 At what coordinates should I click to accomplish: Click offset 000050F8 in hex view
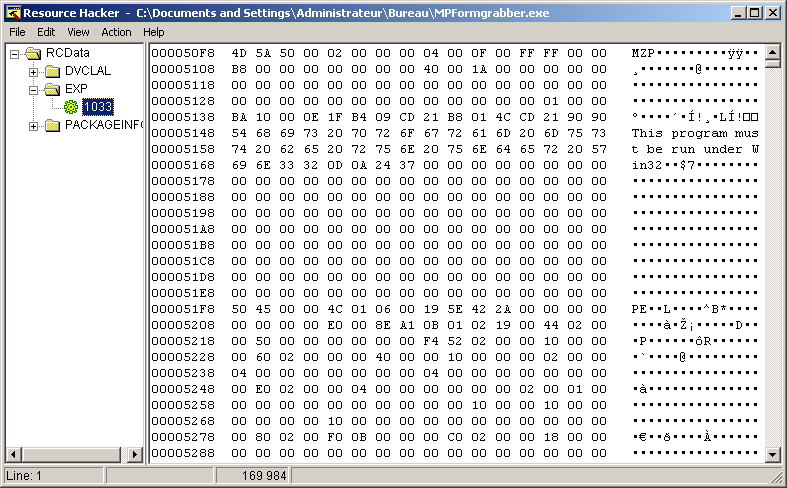(x=183, y=53)
